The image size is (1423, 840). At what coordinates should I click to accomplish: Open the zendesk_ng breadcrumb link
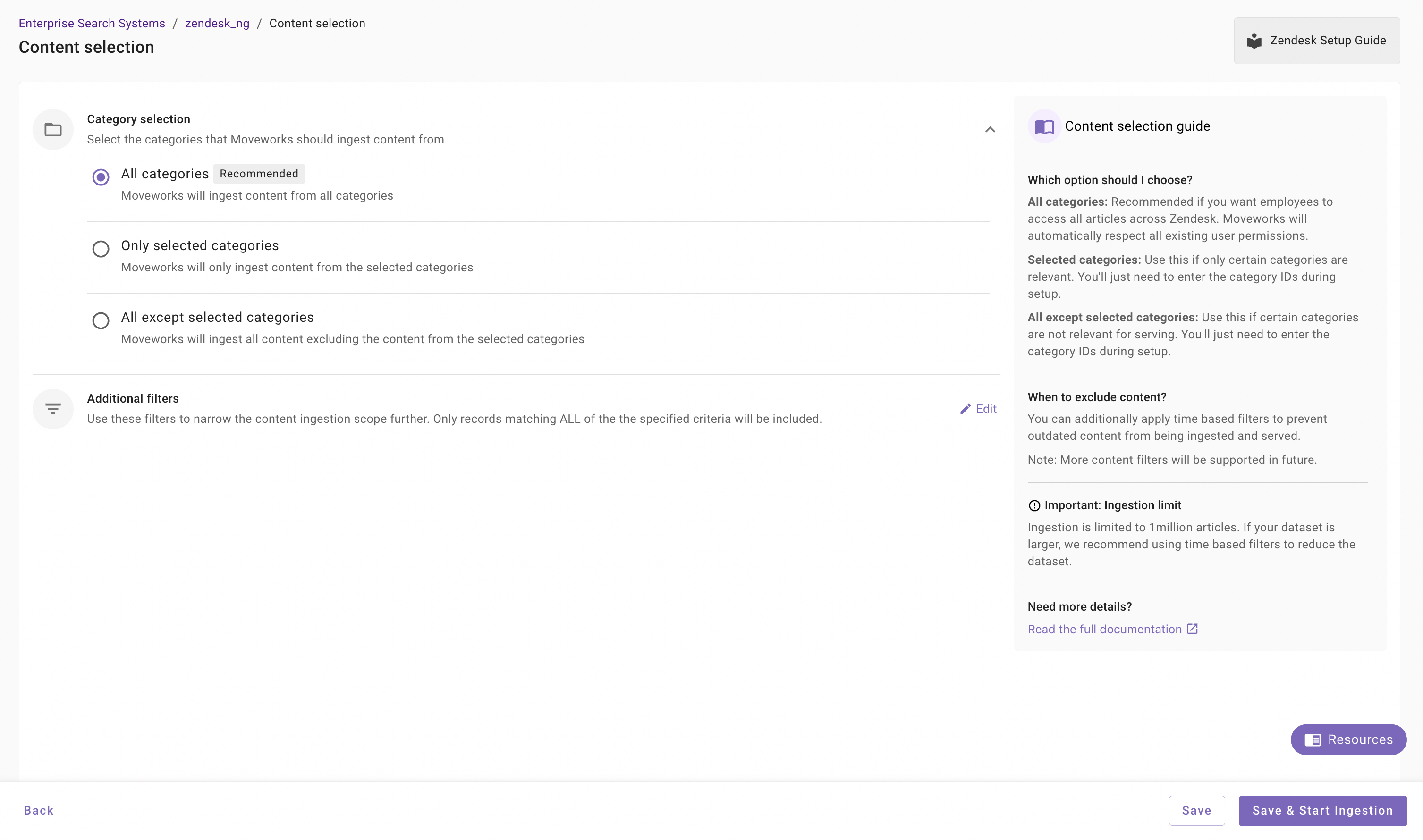217,23
